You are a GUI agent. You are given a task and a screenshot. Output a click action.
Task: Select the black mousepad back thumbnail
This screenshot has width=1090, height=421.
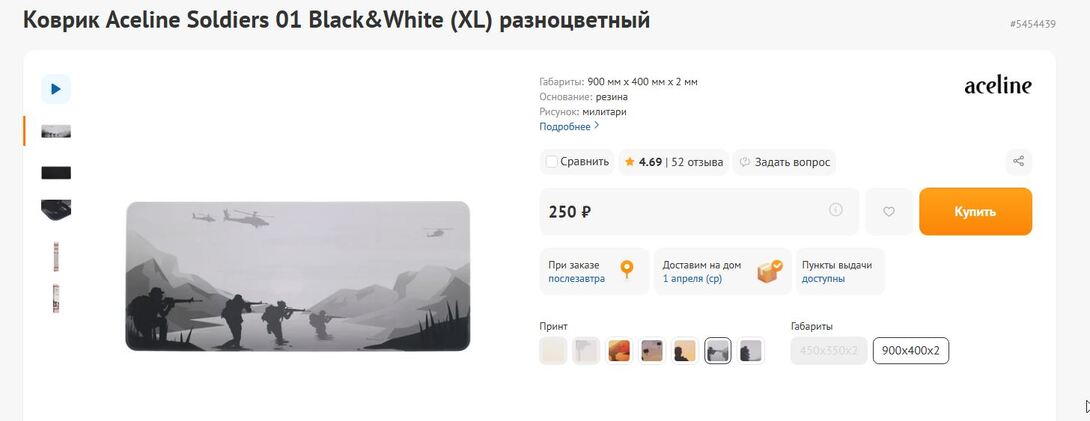point(56,172)
